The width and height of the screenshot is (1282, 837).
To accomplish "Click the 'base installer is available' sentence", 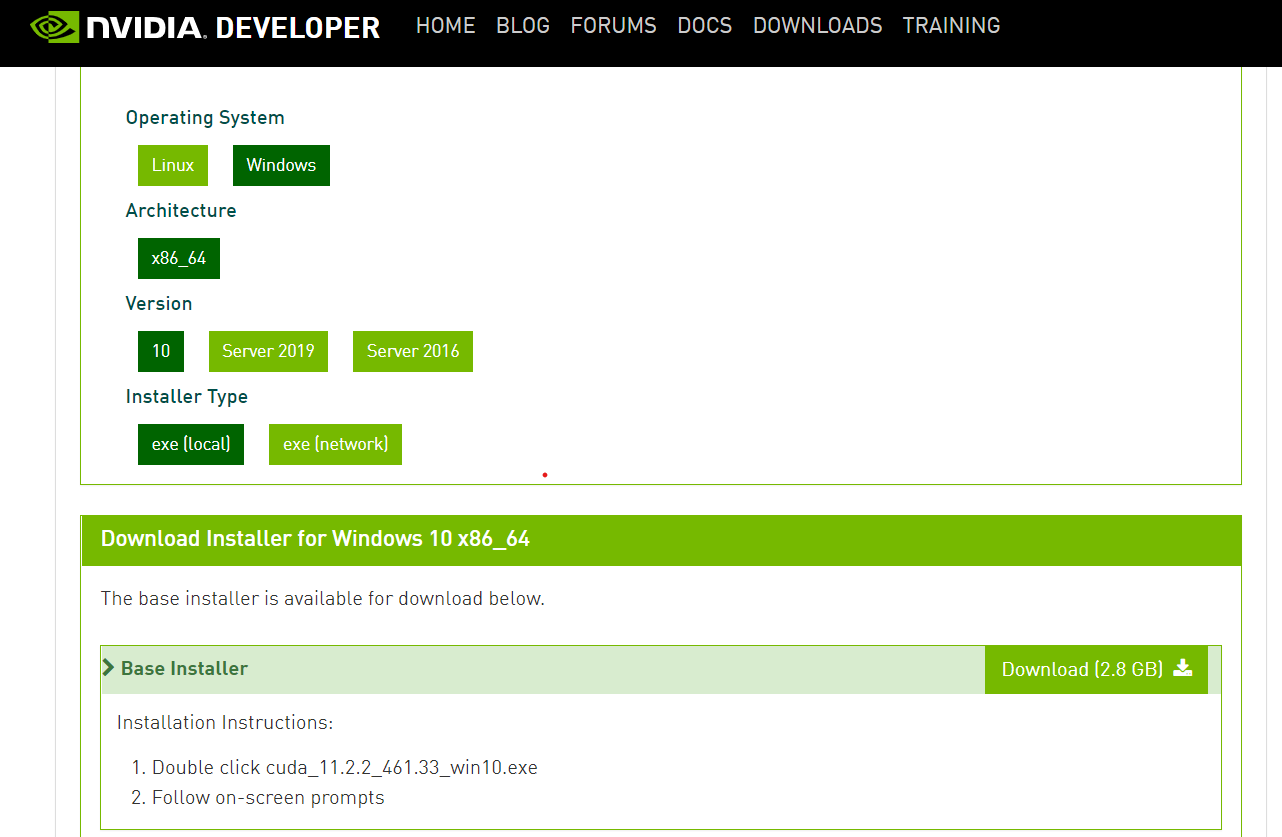I will pyautogui.click(x=323, y=599).
